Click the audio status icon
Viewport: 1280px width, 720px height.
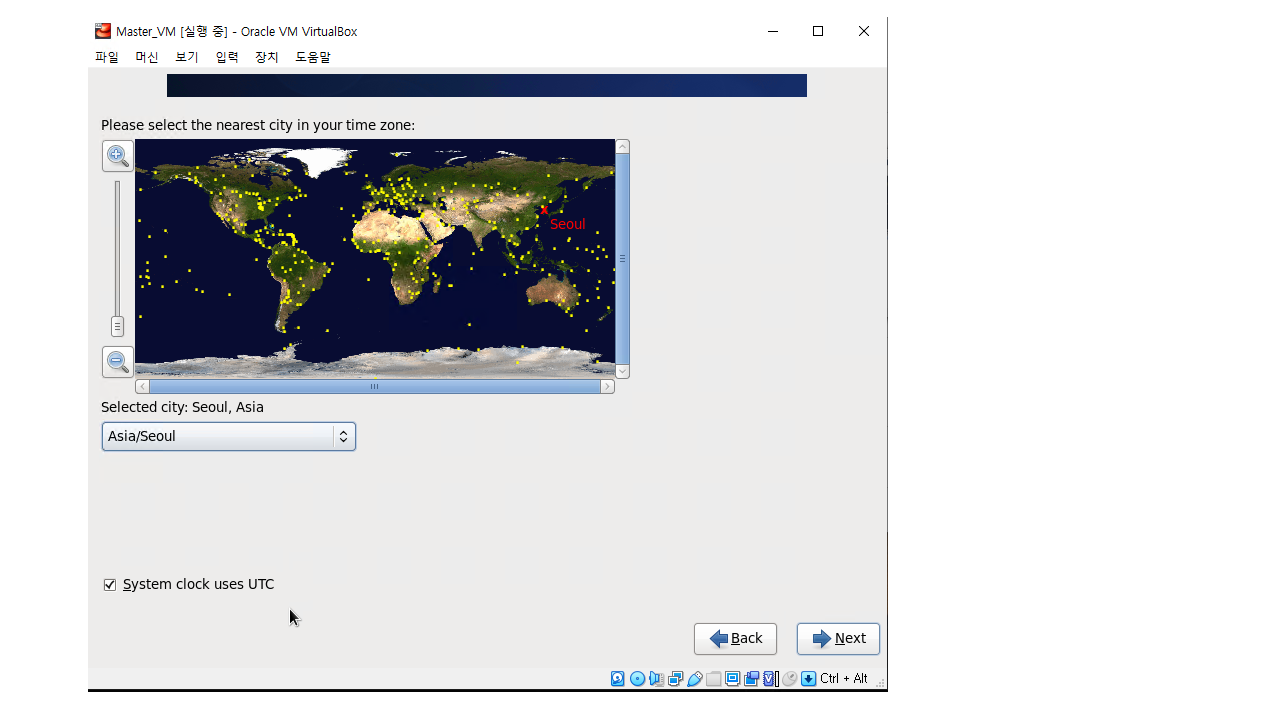pyautogui.click(x=656, y=679)
